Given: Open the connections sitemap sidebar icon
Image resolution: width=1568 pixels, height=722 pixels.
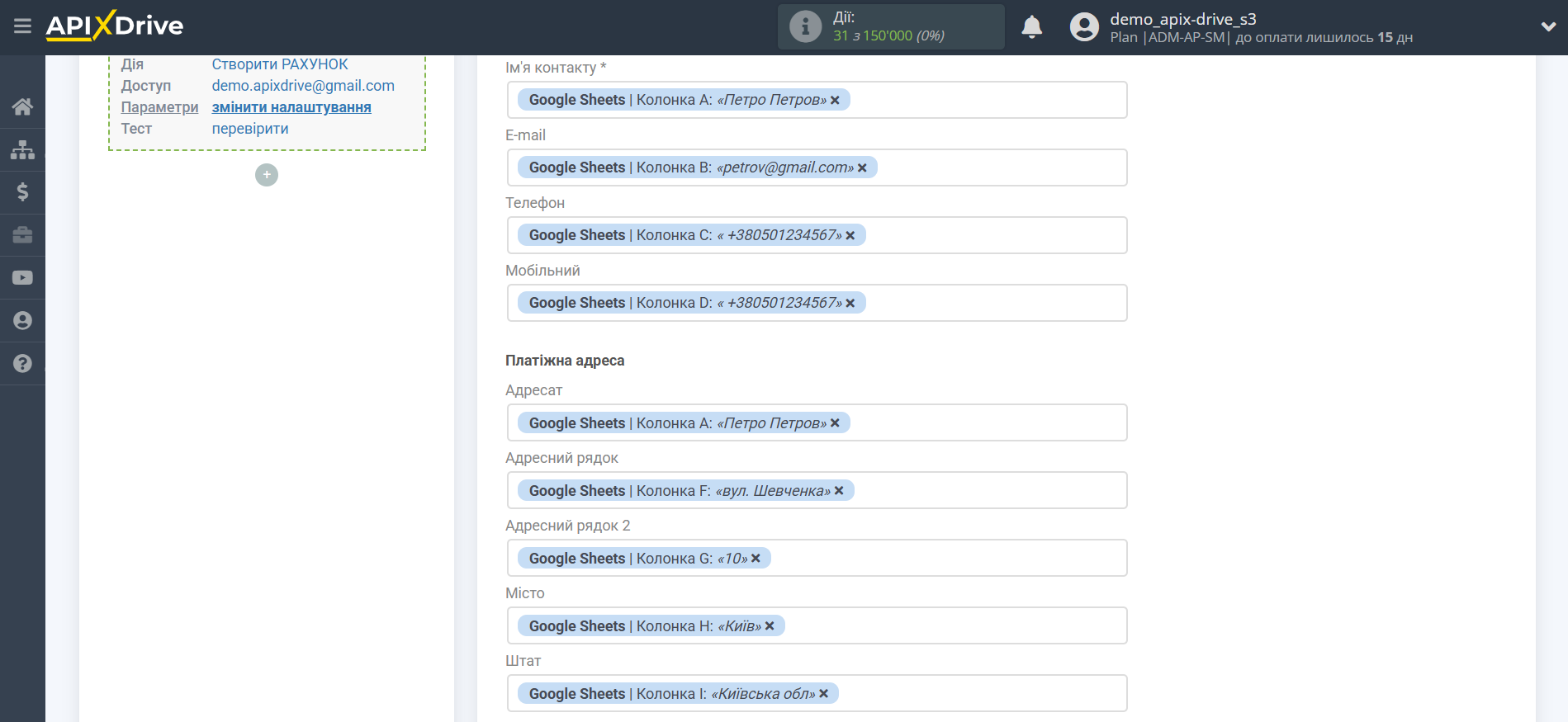Looking at the screenshot, I should coord(22,149).
